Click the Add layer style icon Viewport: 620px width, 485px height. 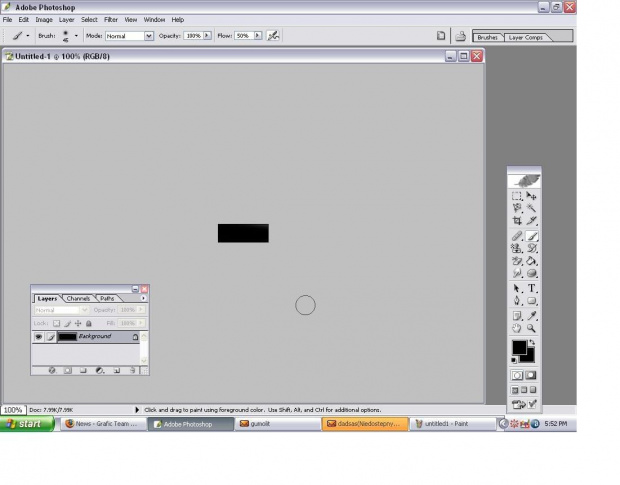pyautogui.click(x=52, y=370)
